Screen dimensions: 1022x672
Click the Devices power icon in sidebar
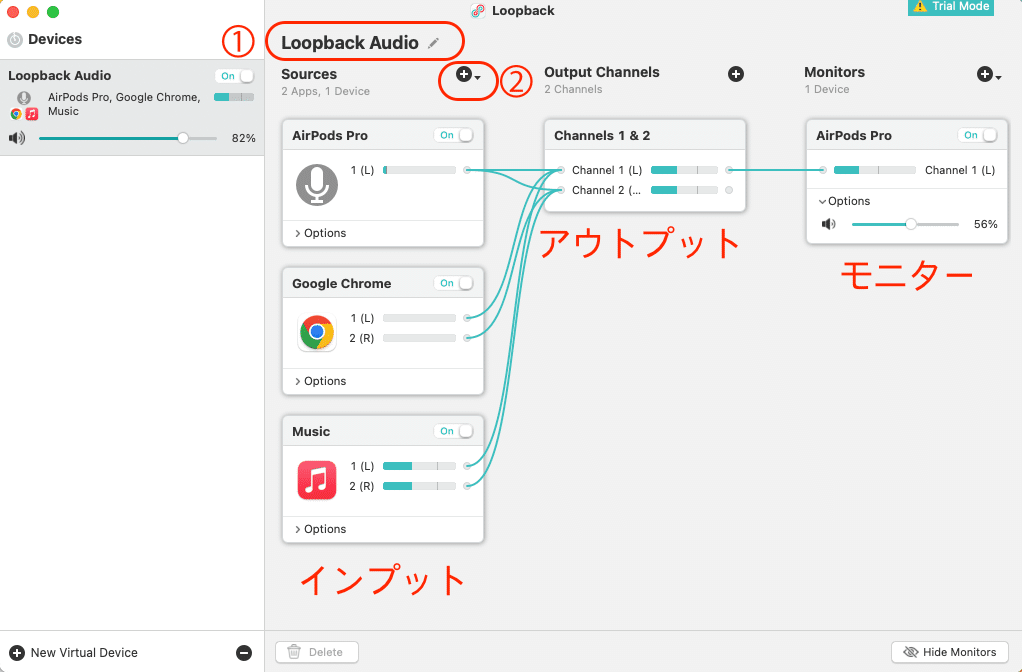click(x=14, y=40)
